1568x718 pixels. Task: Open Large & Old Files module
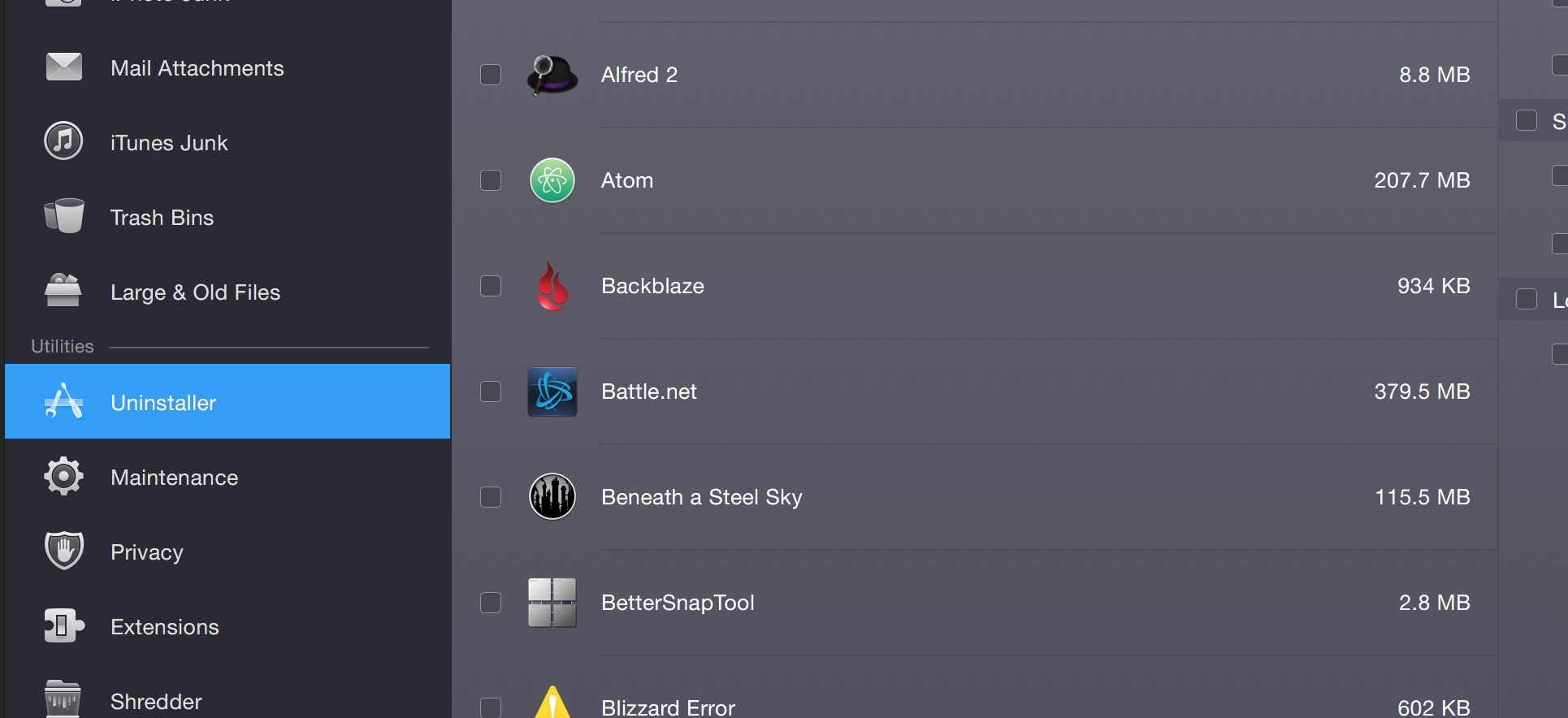pos(195,292)
